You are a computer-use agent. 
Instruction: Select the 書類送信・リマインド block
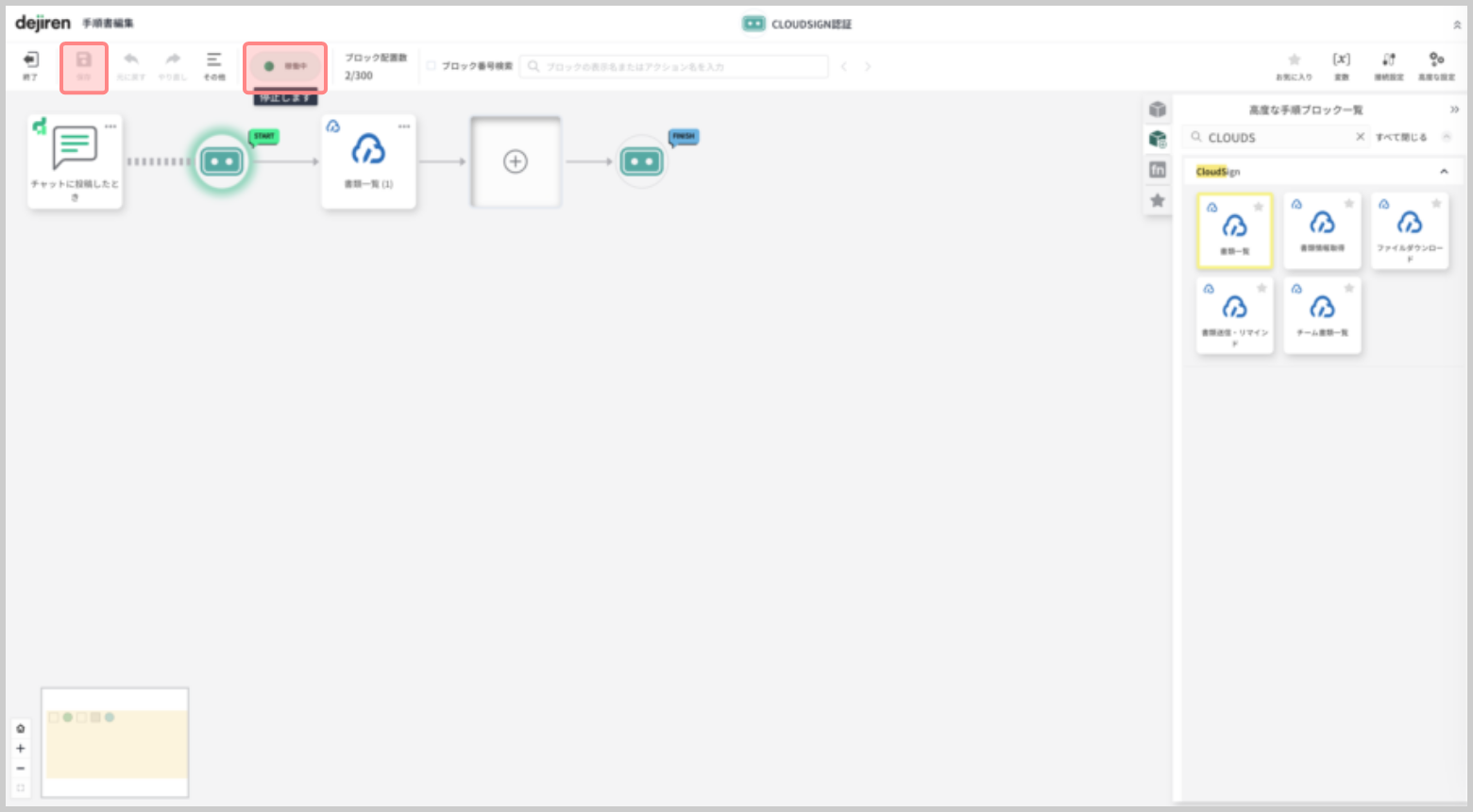1235,315
